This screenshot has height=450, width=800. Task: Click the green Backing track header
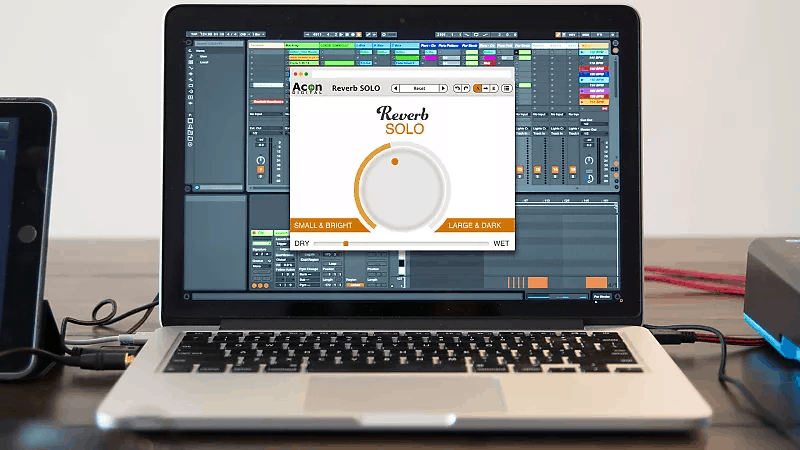click(x=302, y=45)
